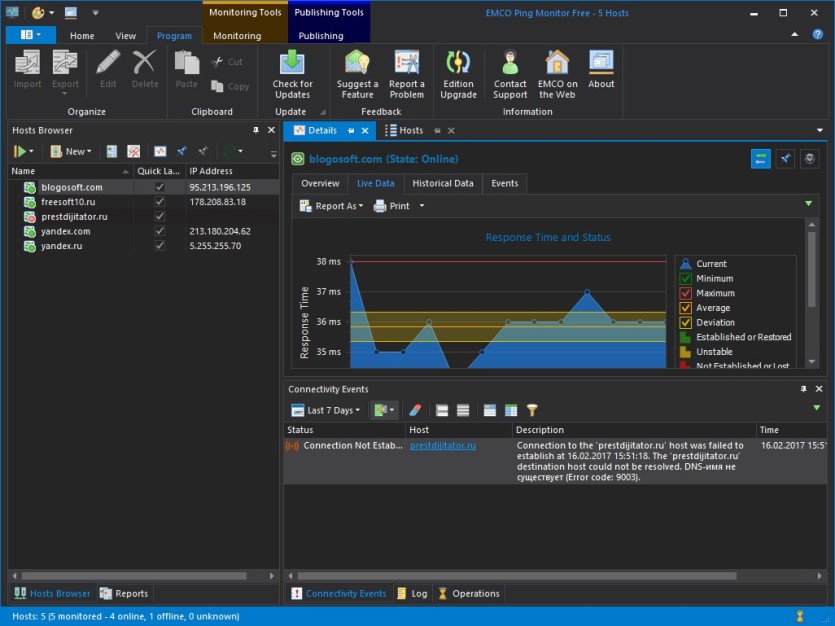Click the Report a Problem icon
The width and height of the screenshot is (835, 626).
[406, 62]
